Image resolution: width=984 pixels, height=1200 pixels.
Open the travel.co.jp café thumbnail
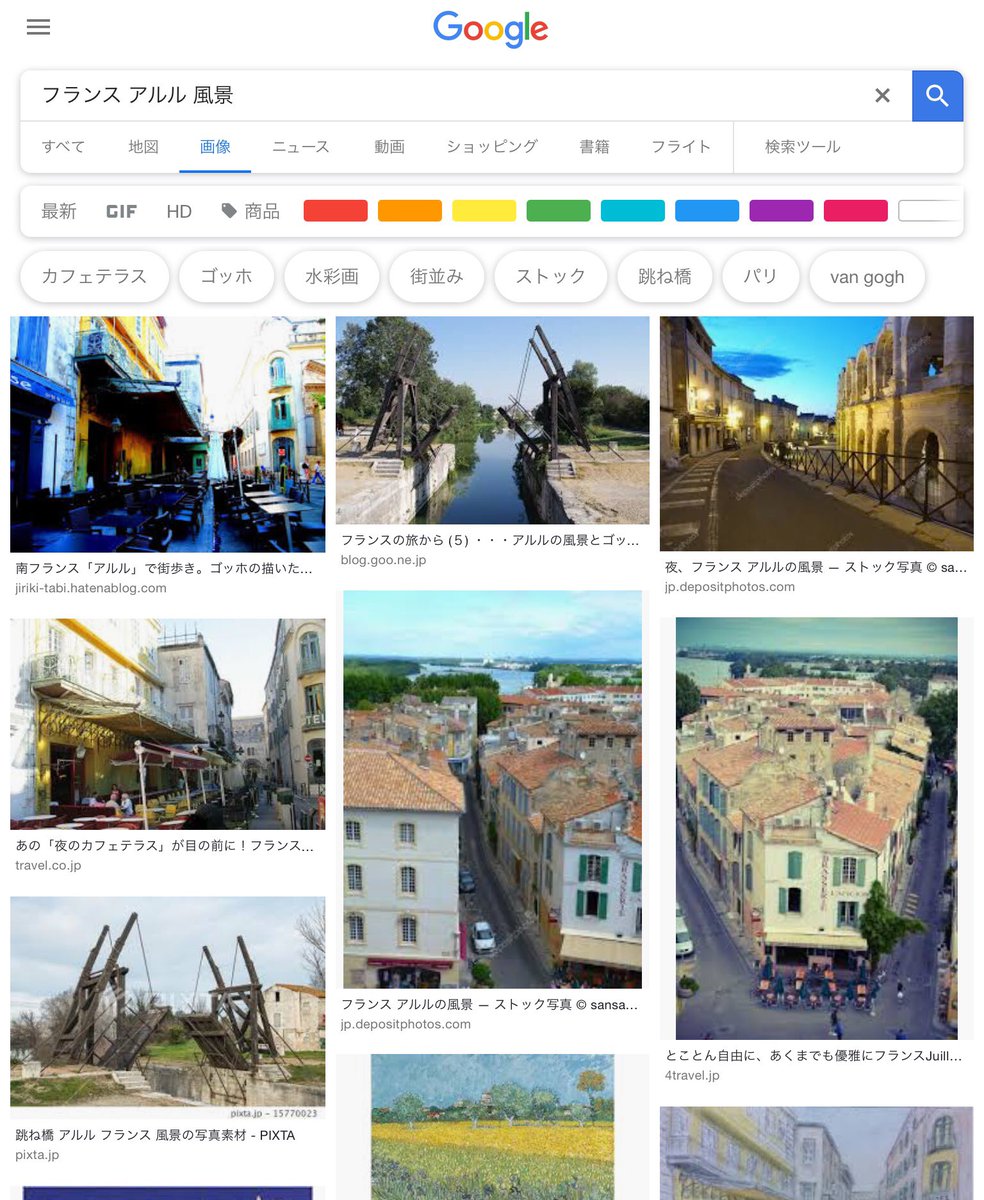167,724
